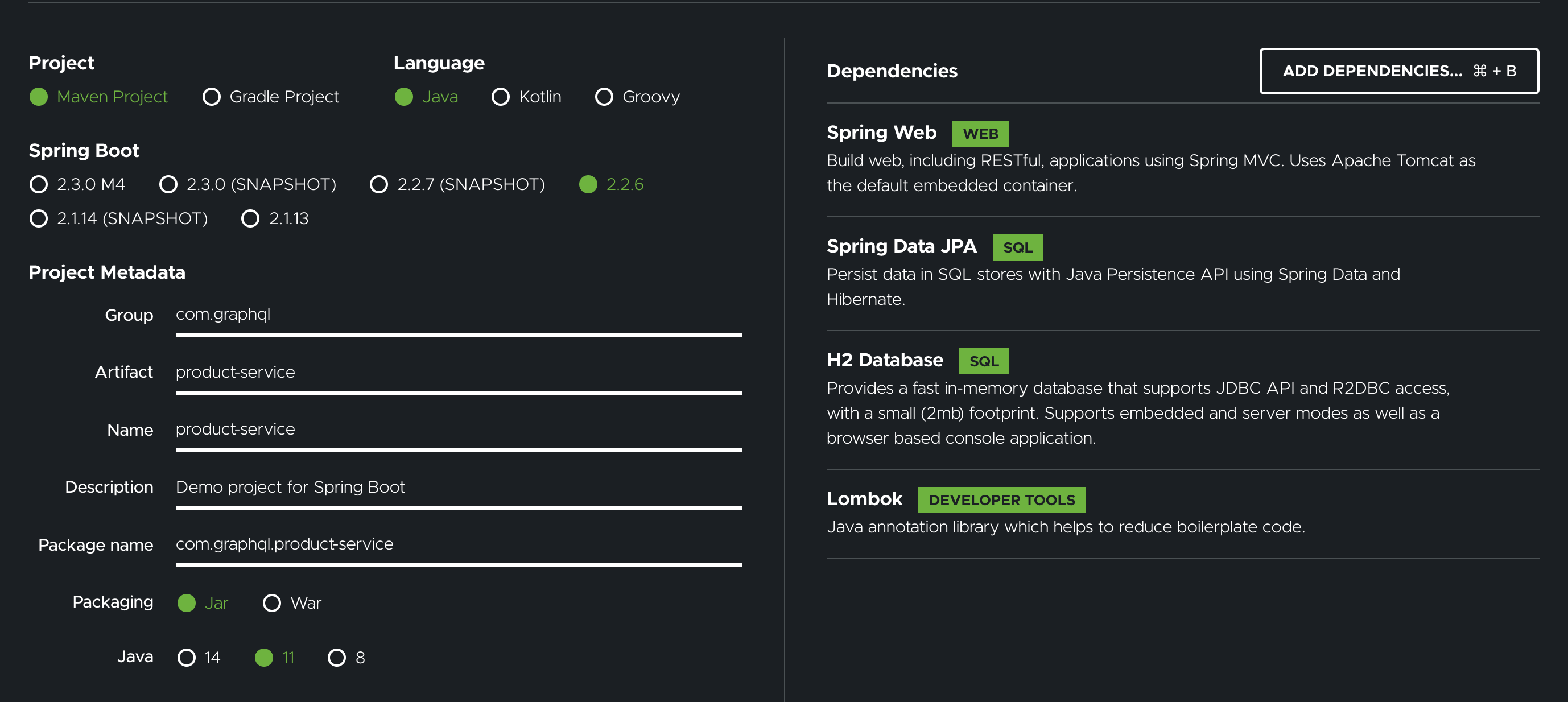Screen dimensions: 1568x702
Task: Click the Group input field
Action: [x=459, y=319]
